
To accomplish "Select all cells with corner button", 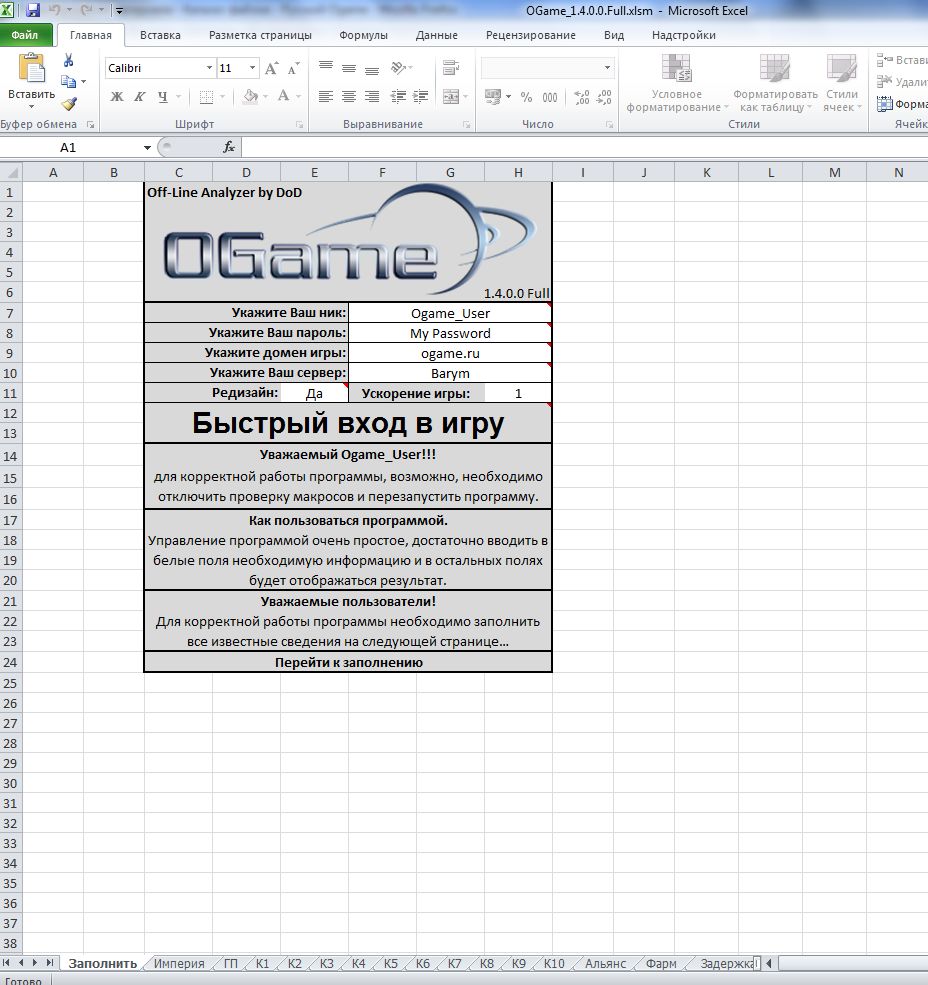I will (x=11, y=171).
